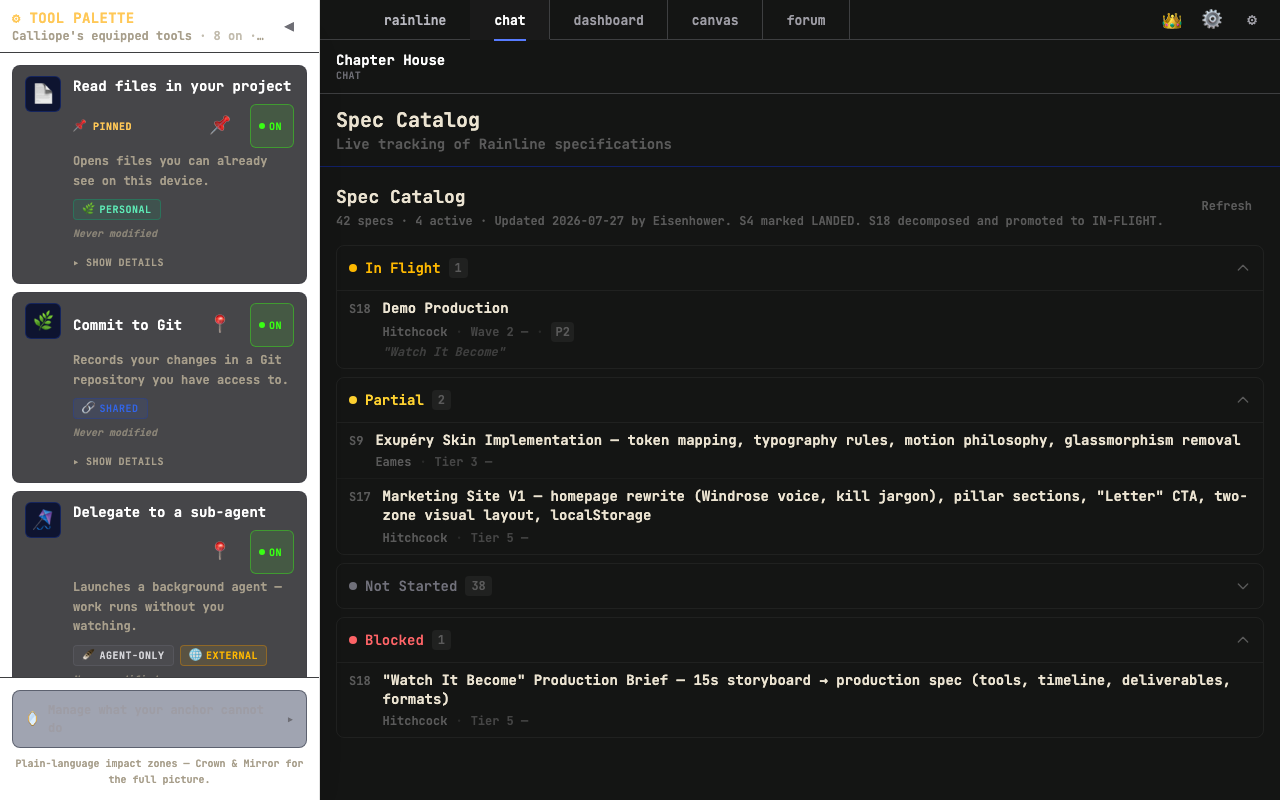Turn off the Commit to Git tool
Screen dimensions: 1280x800
(x=272, y=325)
